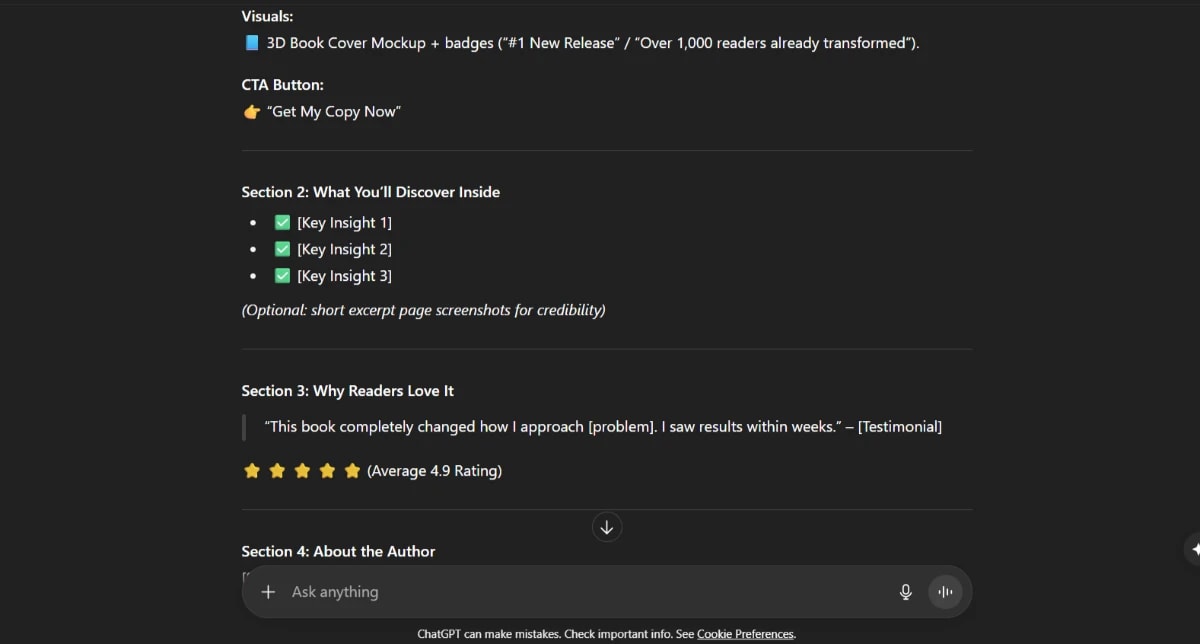This screenshot has width=1200, height=644.
Task: Click the Section 4 About the Author heading
Action: click(337, 551)
